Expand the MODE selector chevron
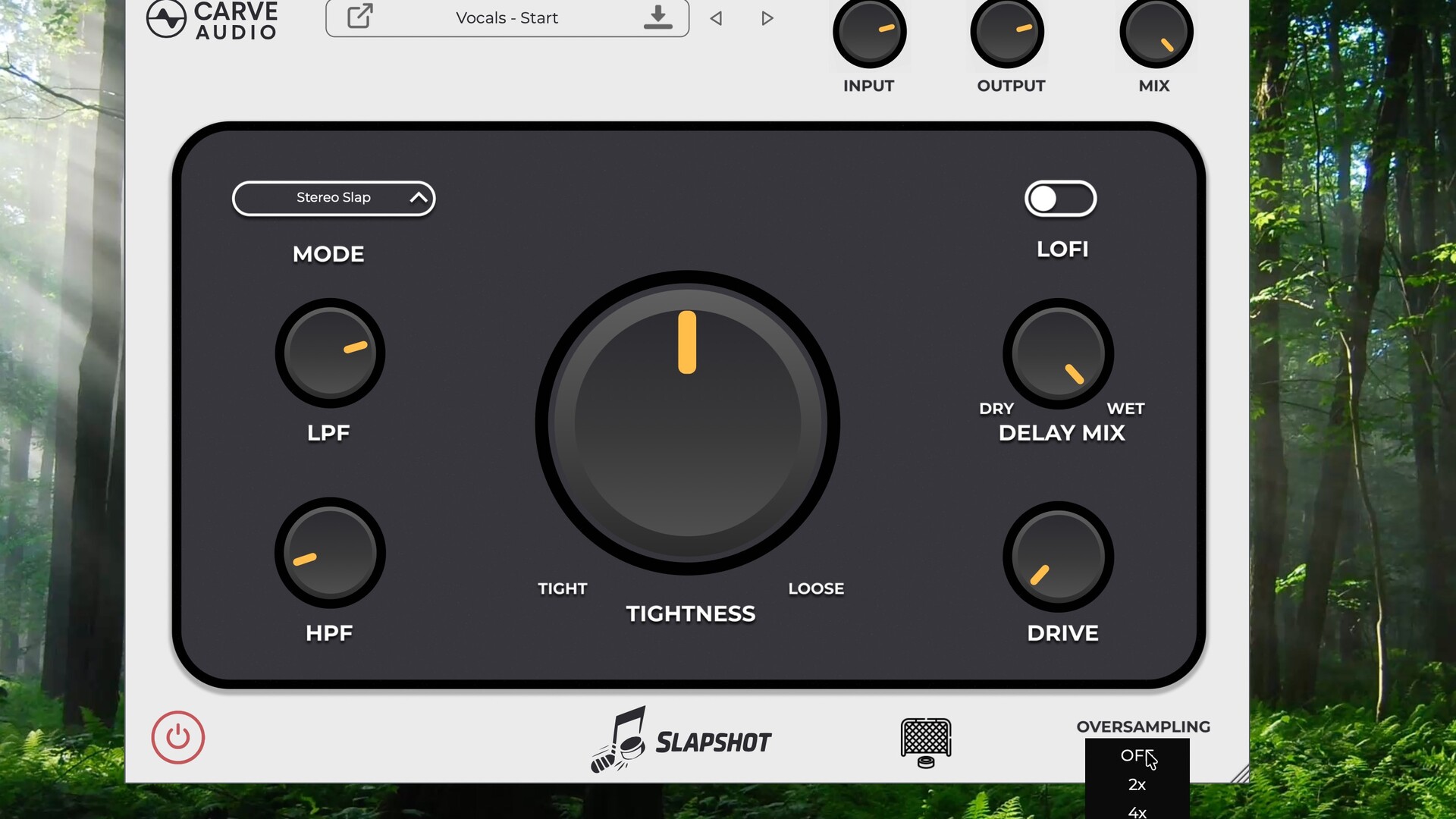The height and width of the screenshot is (819, 1456). pyautogui.click(x=418, y=199)
